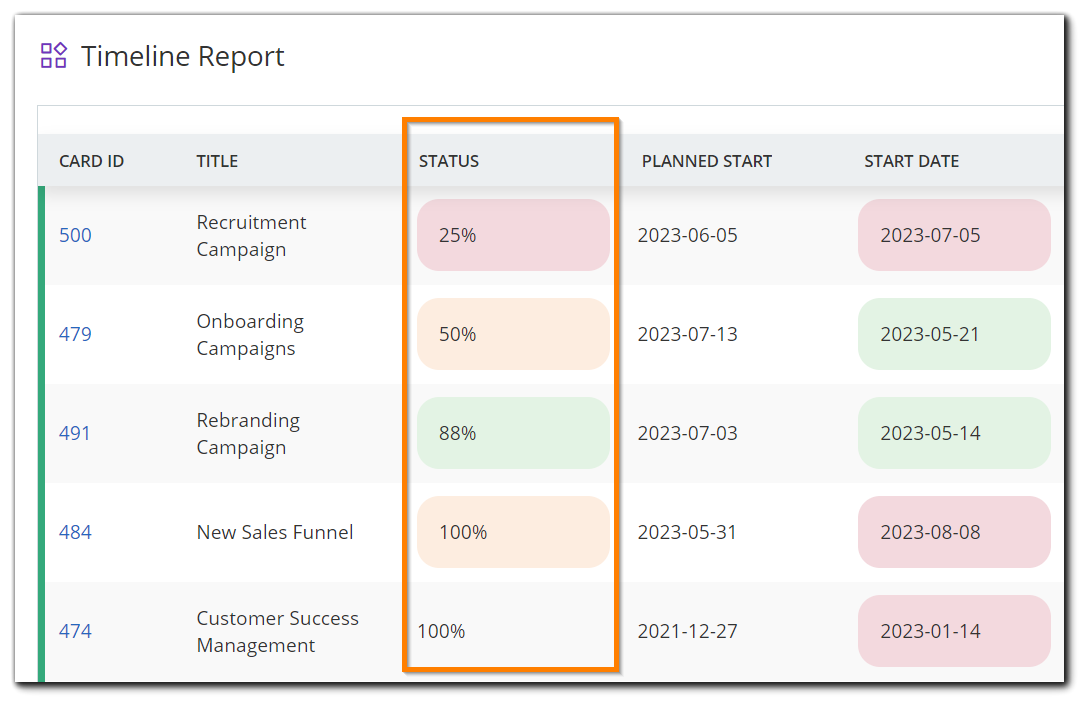Click the Timeline Report heading text
The width and height of the screenshot is (1091, 709).
[x=183, y=56]
